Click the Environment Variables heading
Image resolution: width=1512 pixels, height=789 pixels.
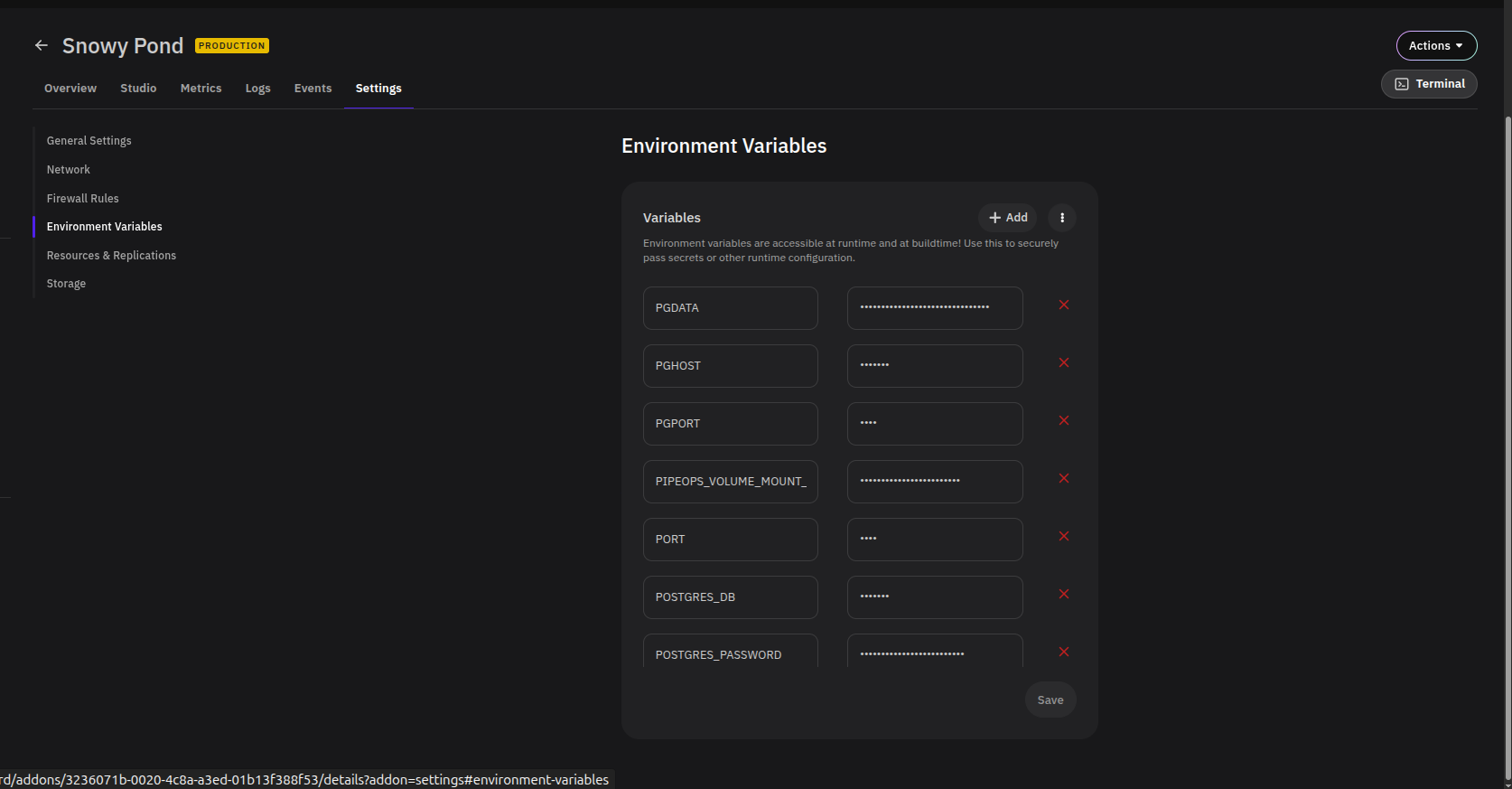[724, 146]
